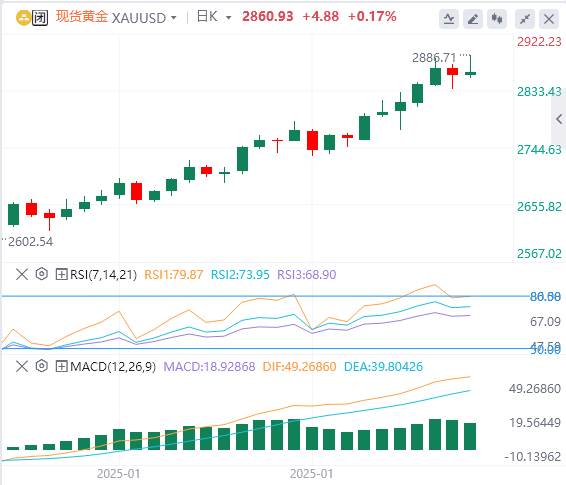The width and height of the screenshot is (566, 485).
Task: Select the pencil drawing tool icon
Action: click(473, 19)
